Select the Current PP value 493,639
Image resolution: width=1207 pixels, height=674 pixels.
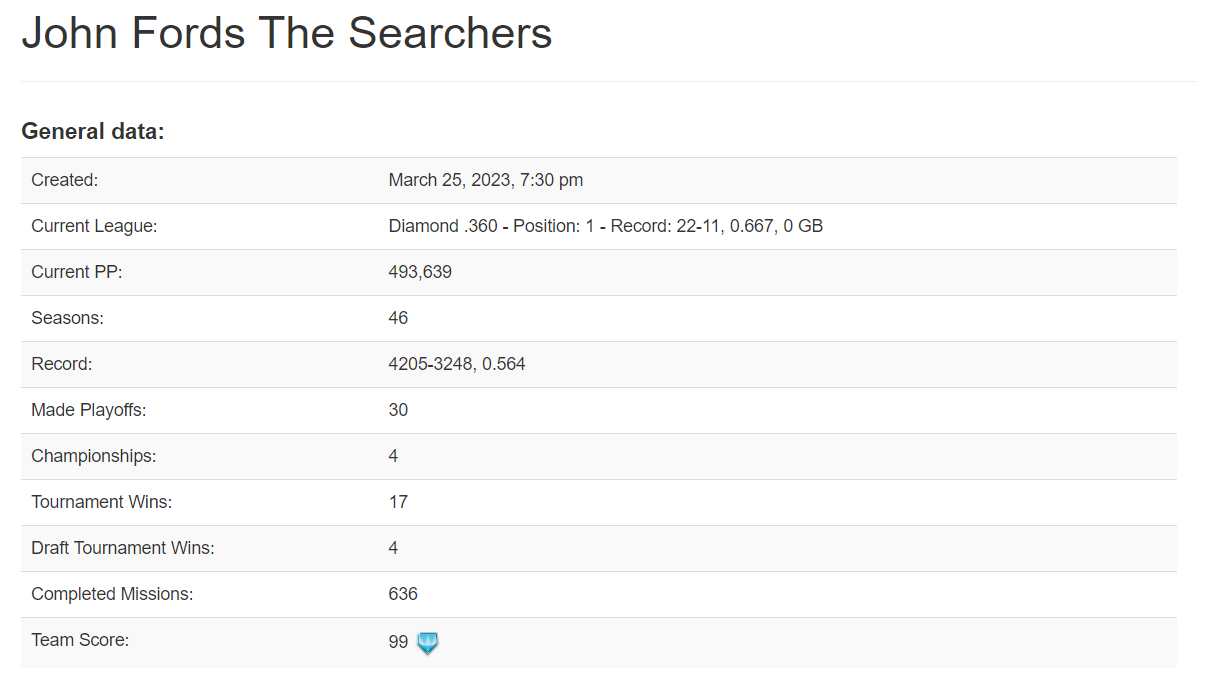[420, 272]
